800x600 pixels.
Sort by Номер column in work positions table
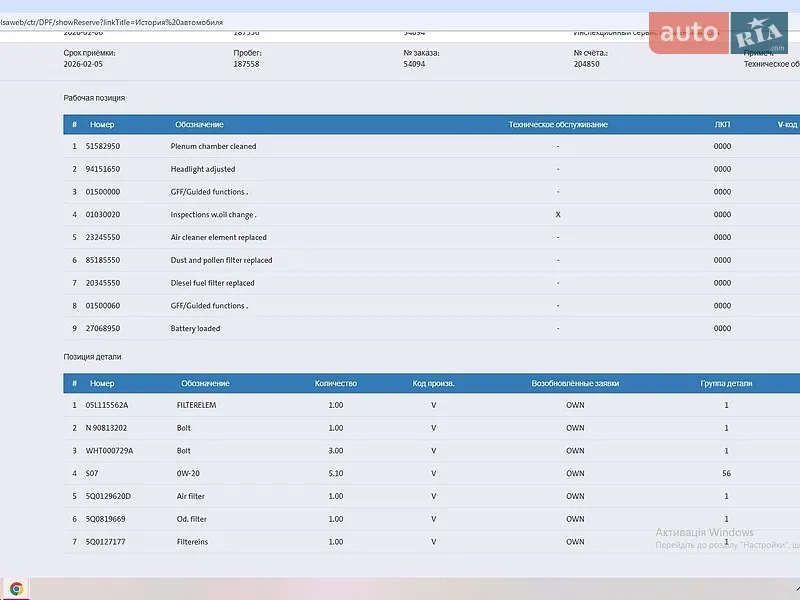coord(102,124)
